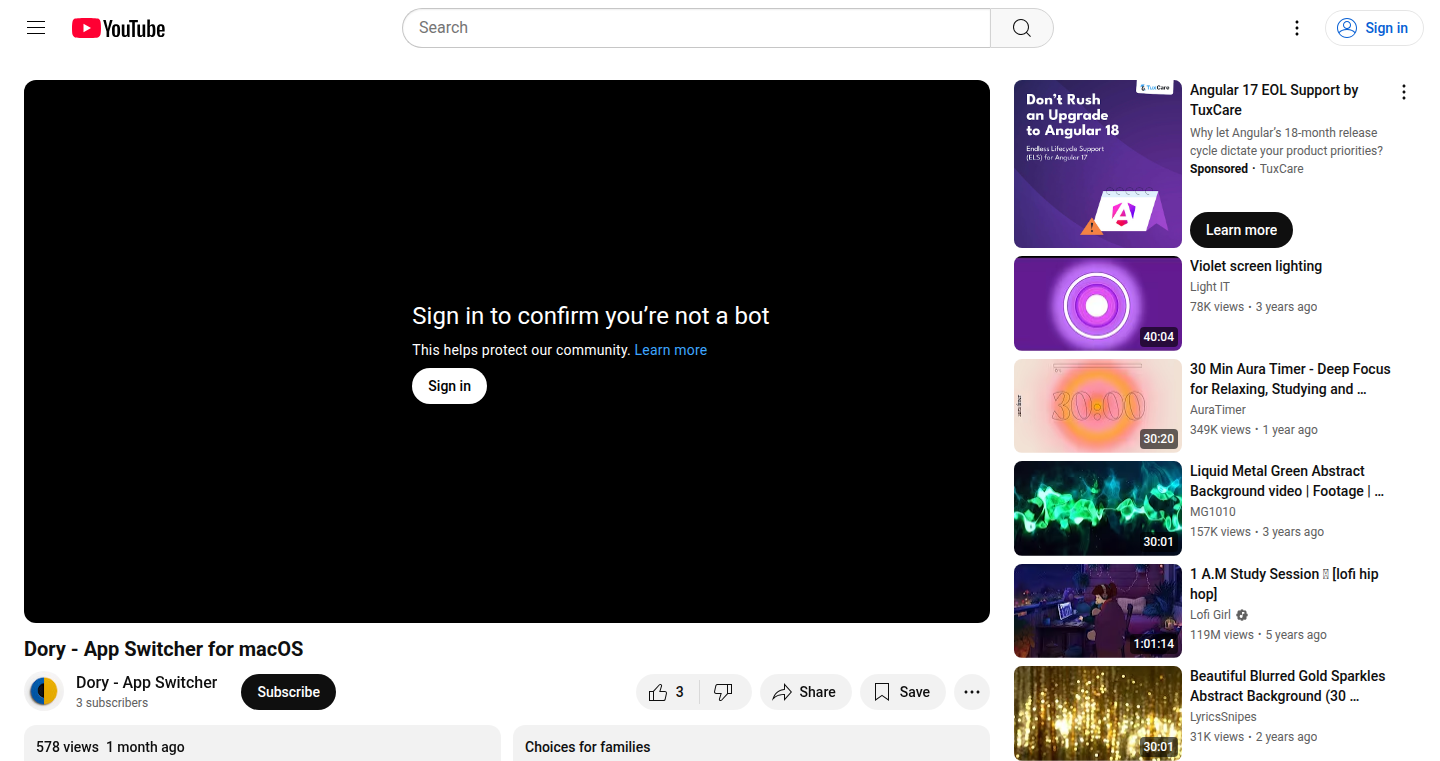Play 1 A.M Study Session thumbnail
The height and width of the screenshot is (761, 1440).
(x=1098, y=611)
